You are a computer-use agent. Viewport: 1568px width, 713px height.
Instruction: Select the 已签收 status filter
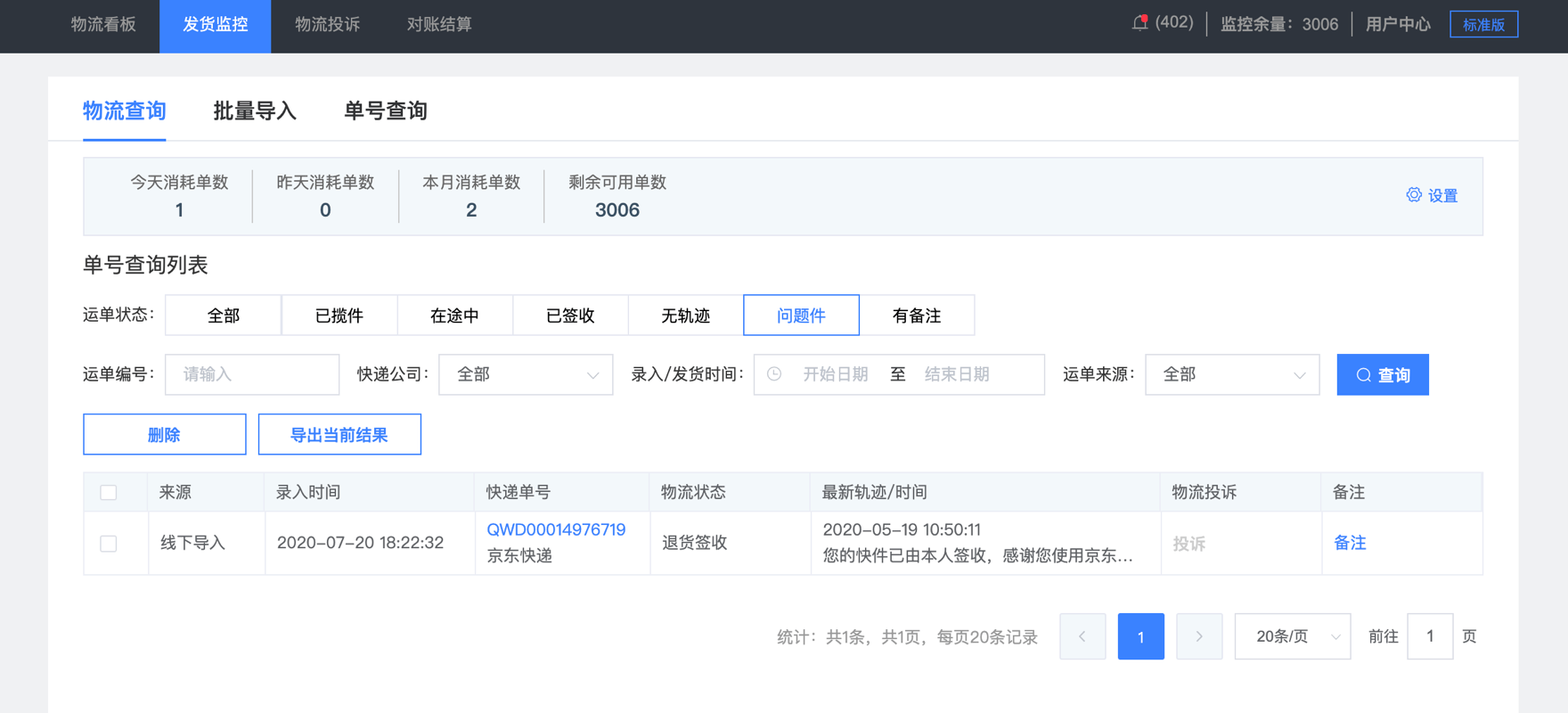pyautogui.click(x=570, y=316)
